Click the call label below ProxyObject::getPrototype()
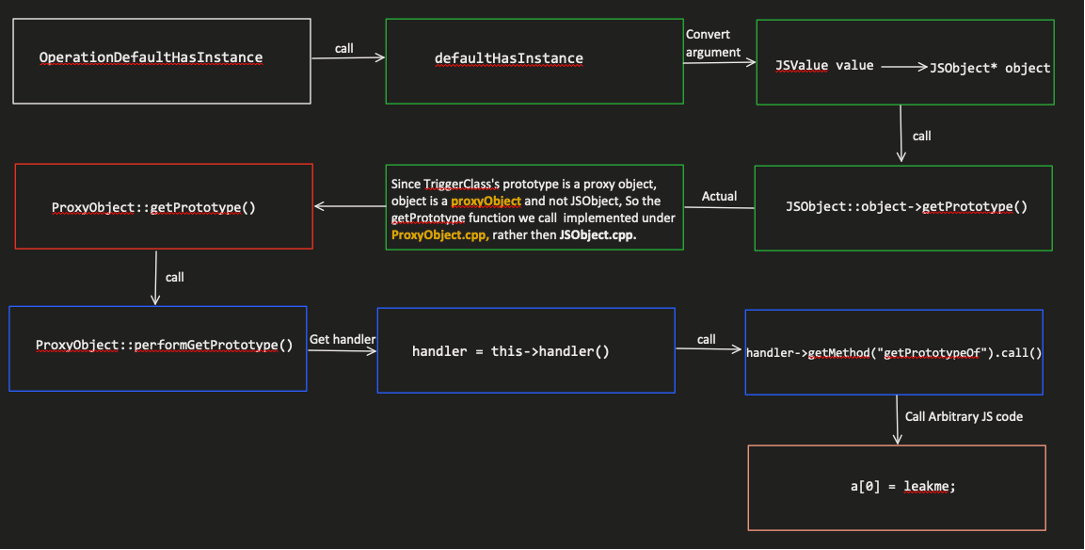Image resolution: width=1085 pixels, height=550 pixels. point(174,277)
